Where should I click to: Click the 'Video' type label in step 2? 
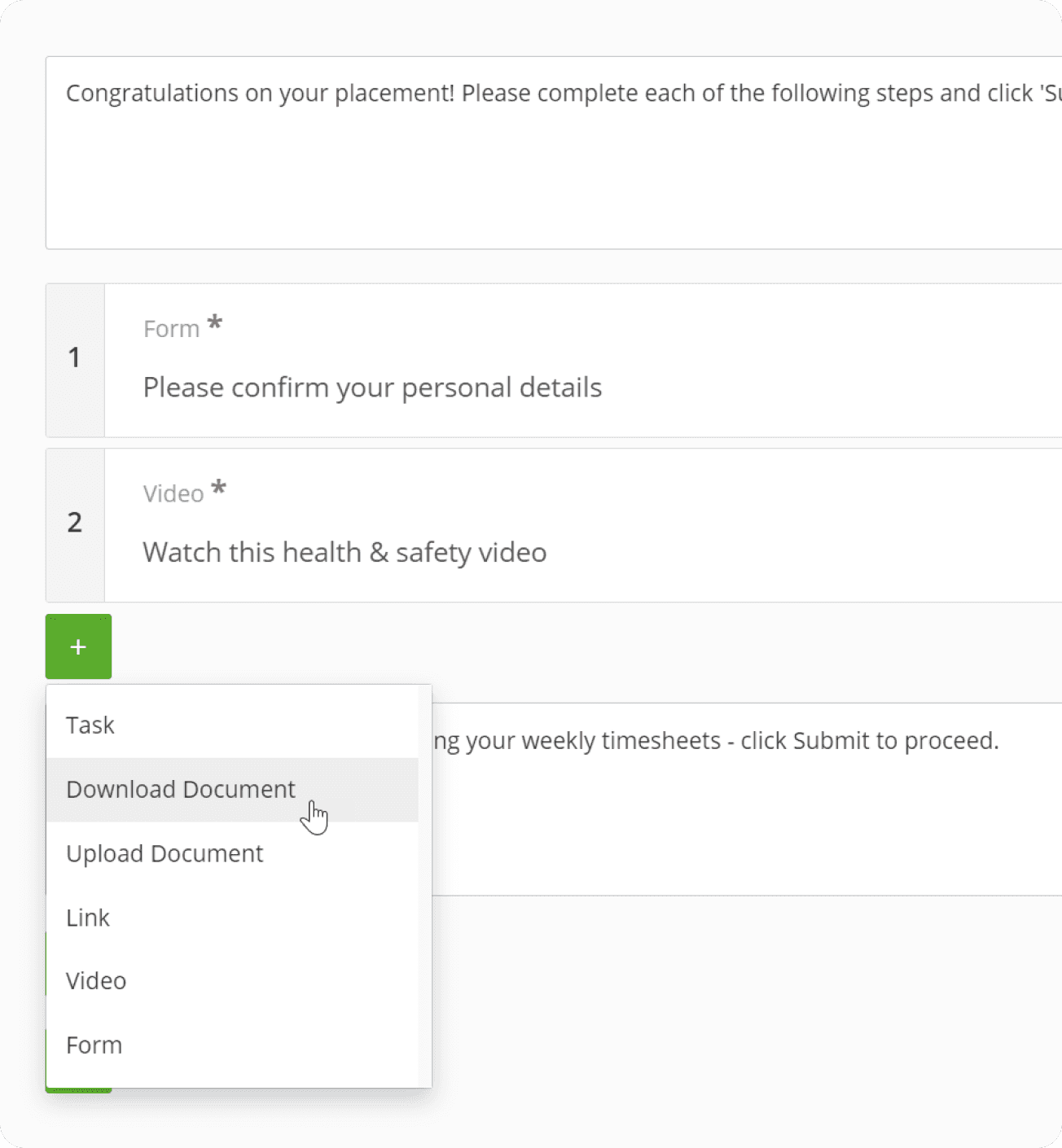[x=173, y=493]
